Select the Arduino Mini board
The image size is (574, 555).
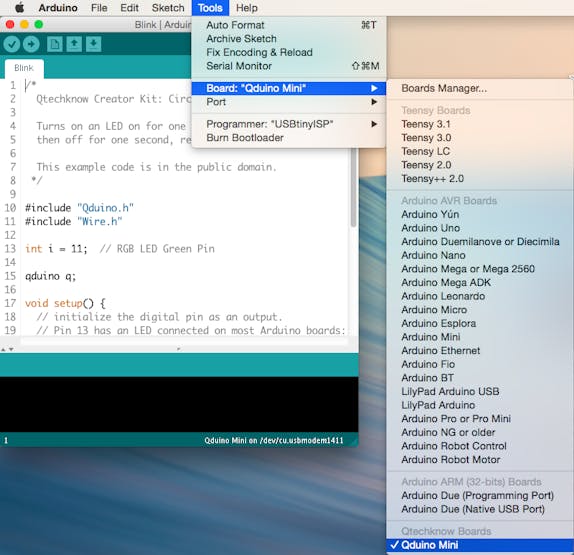(480, 337)
